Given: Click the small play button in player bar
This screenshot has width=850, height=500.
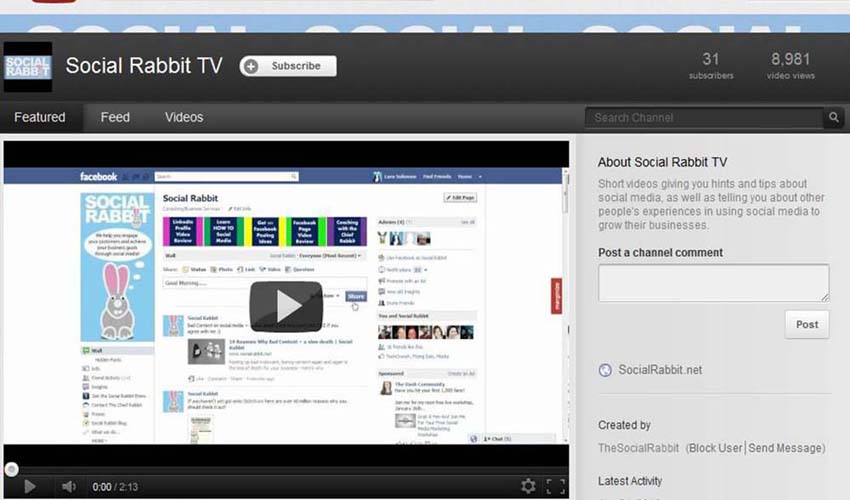Looking at the screenshot, I should [30, 486].
